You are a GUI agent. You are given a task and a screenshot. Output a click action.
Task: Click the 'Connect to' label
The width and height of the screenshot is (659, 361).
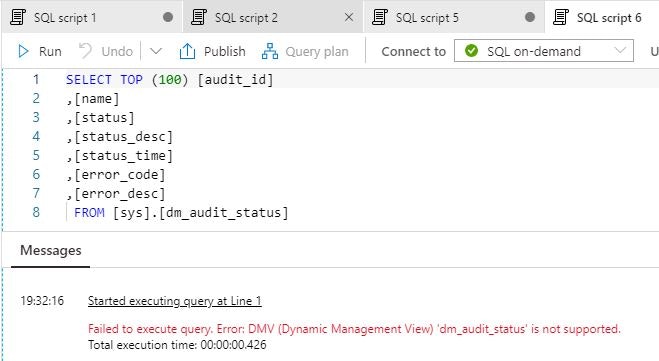414,51
